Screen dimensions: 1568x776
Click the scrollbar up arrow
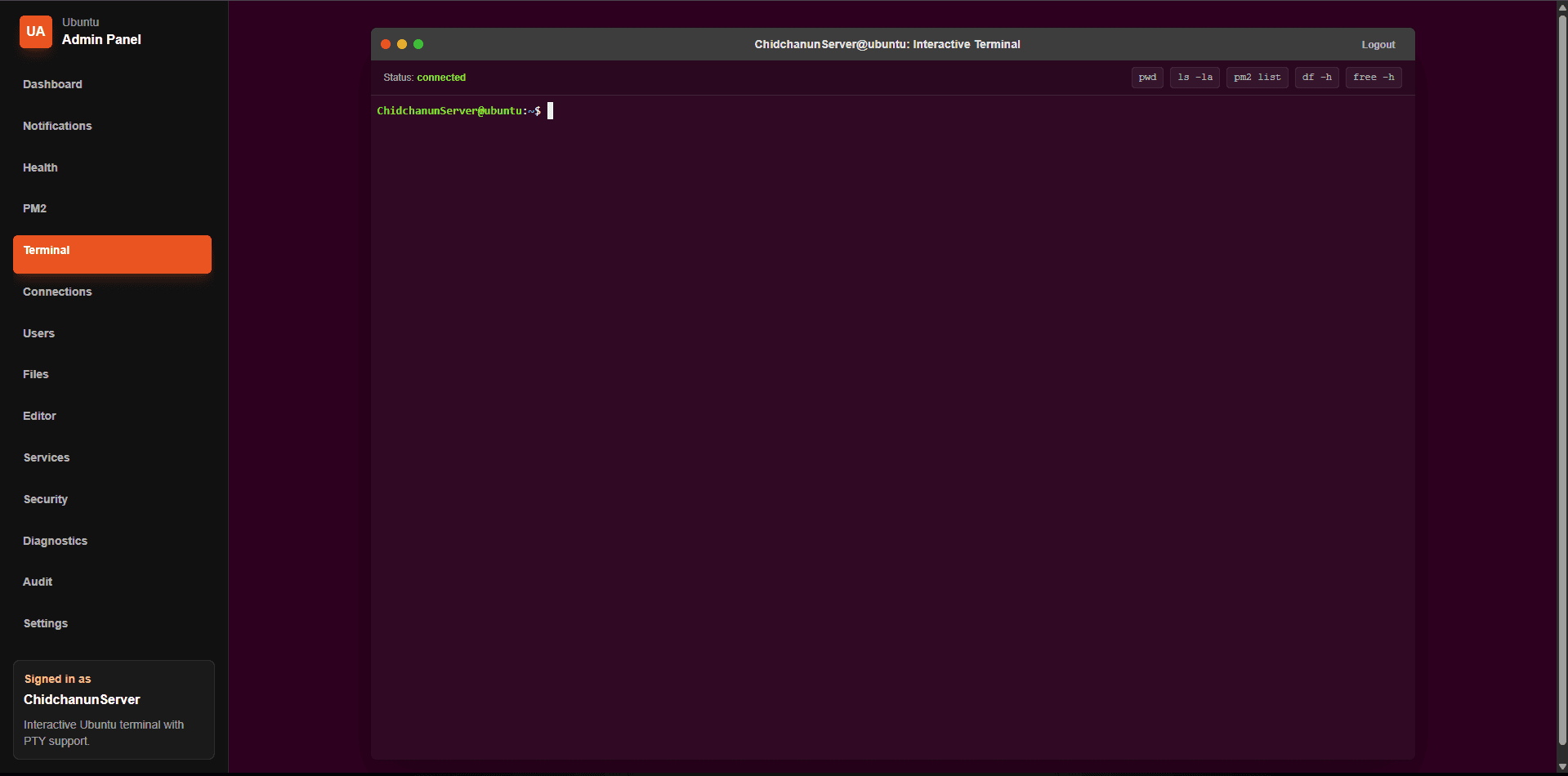(1562, 7)
